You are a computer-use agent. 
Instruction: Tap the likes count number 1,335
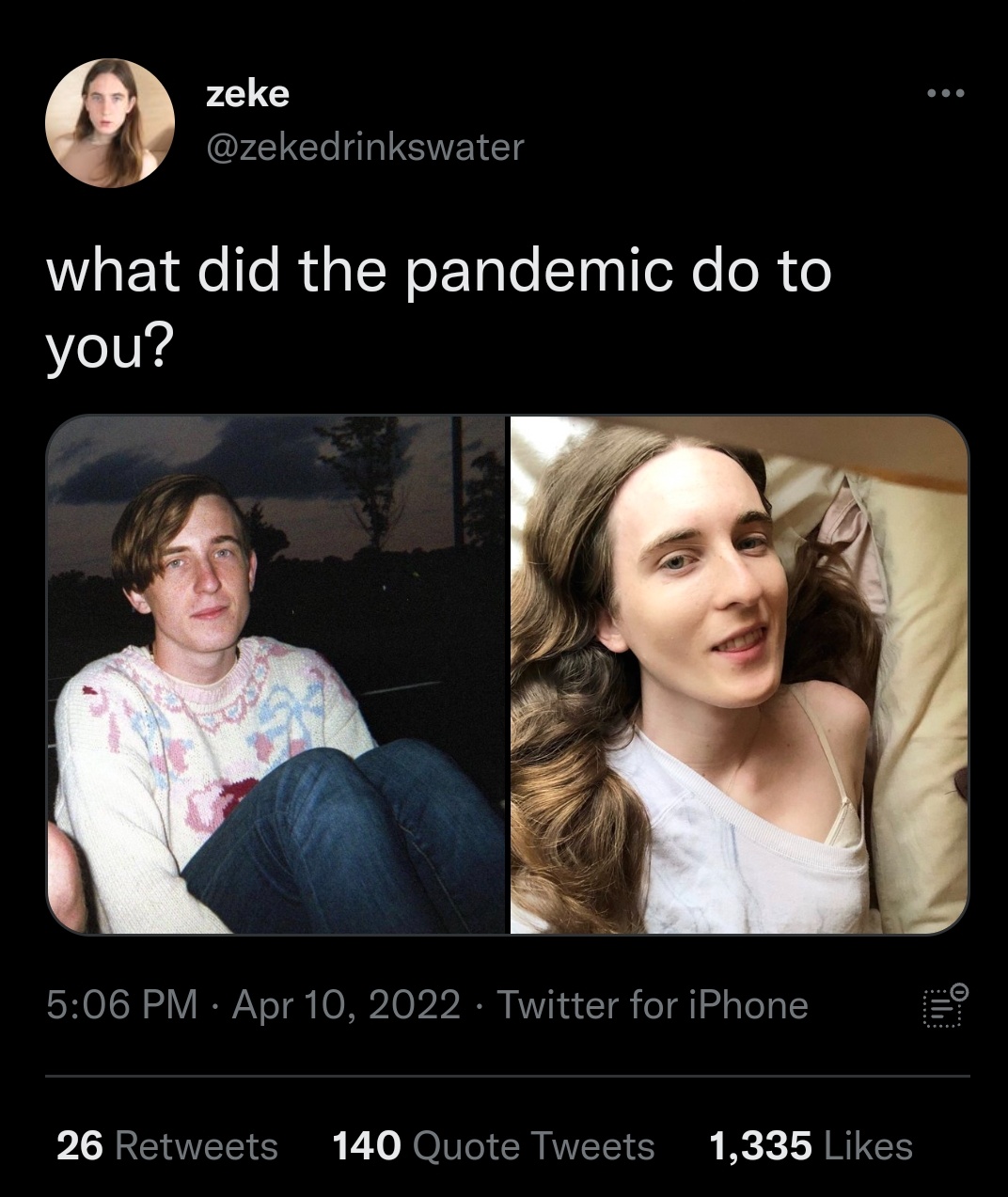coord(761,1146)
